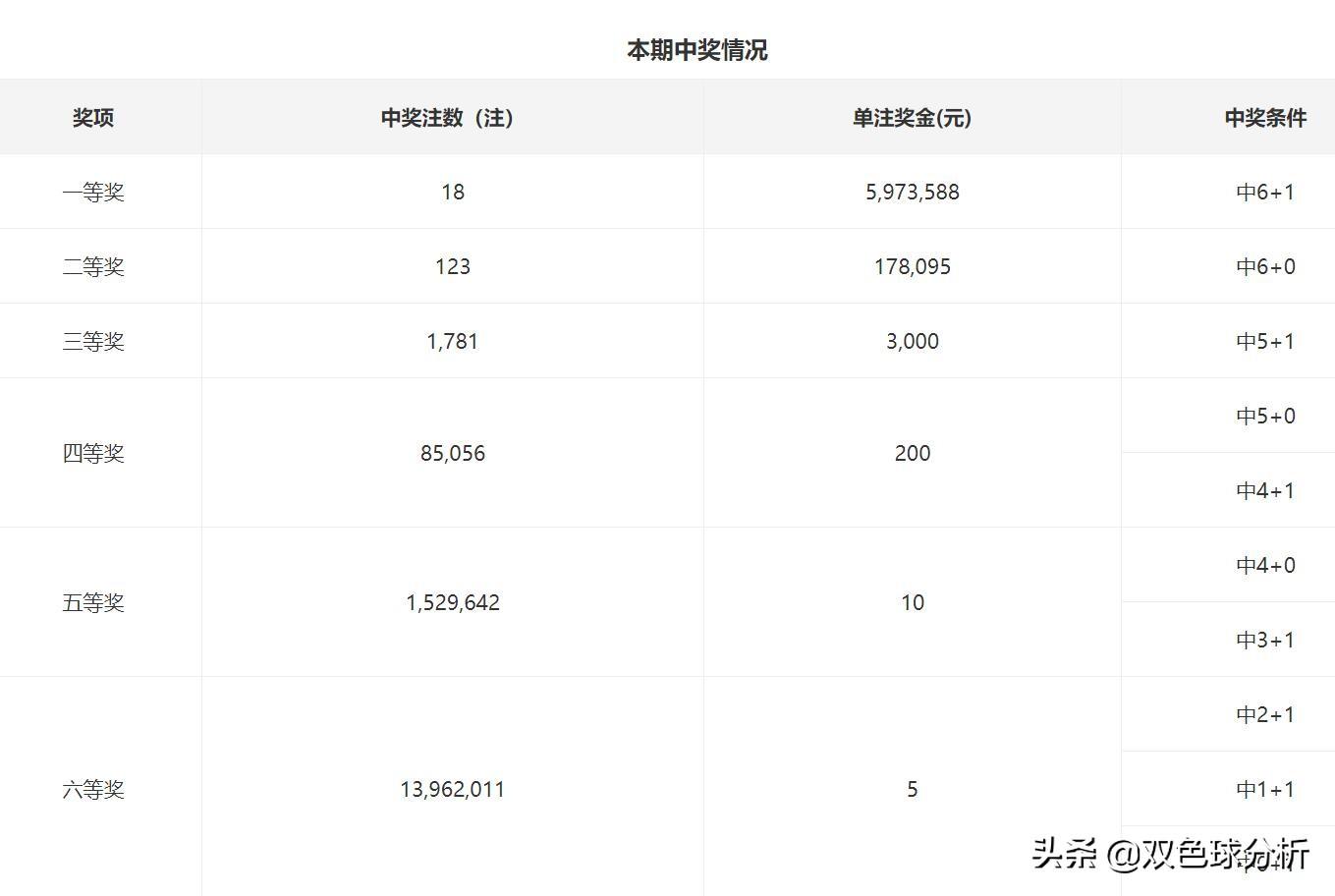Click the winner count 85,056
This screenshot has height=896, width=1335.
tap(452, 453)
